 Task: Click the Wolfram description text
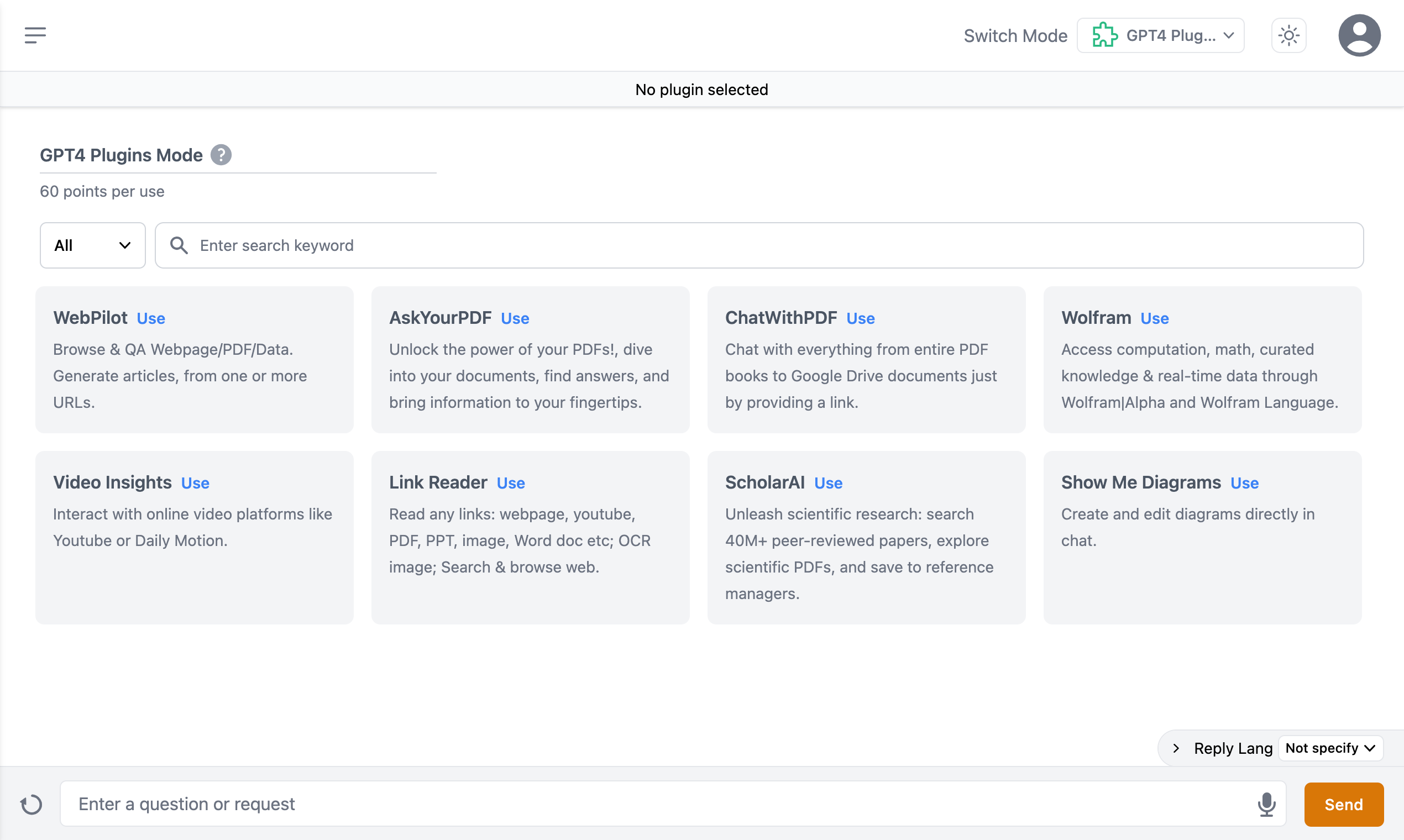point(1199,376)
